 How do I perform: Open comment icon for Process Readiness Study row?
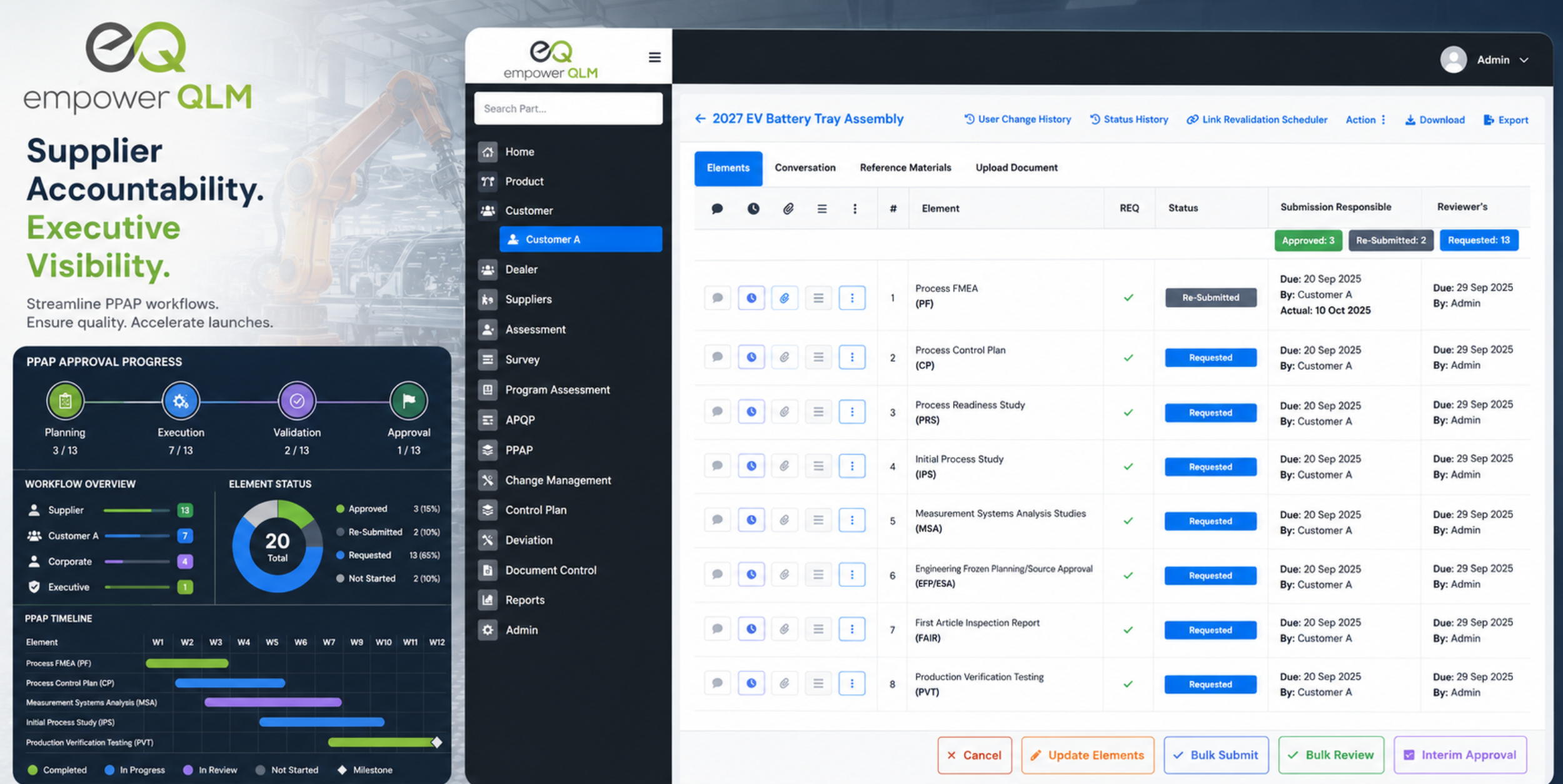pyautogui.click(x=718, y=411)
